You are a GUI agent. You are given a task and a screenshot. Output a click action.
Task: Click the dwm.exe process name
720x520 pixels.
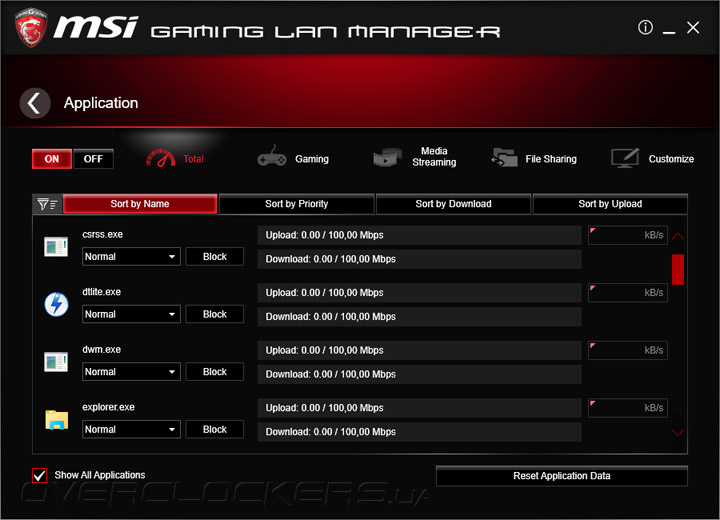tap(101, 350)
